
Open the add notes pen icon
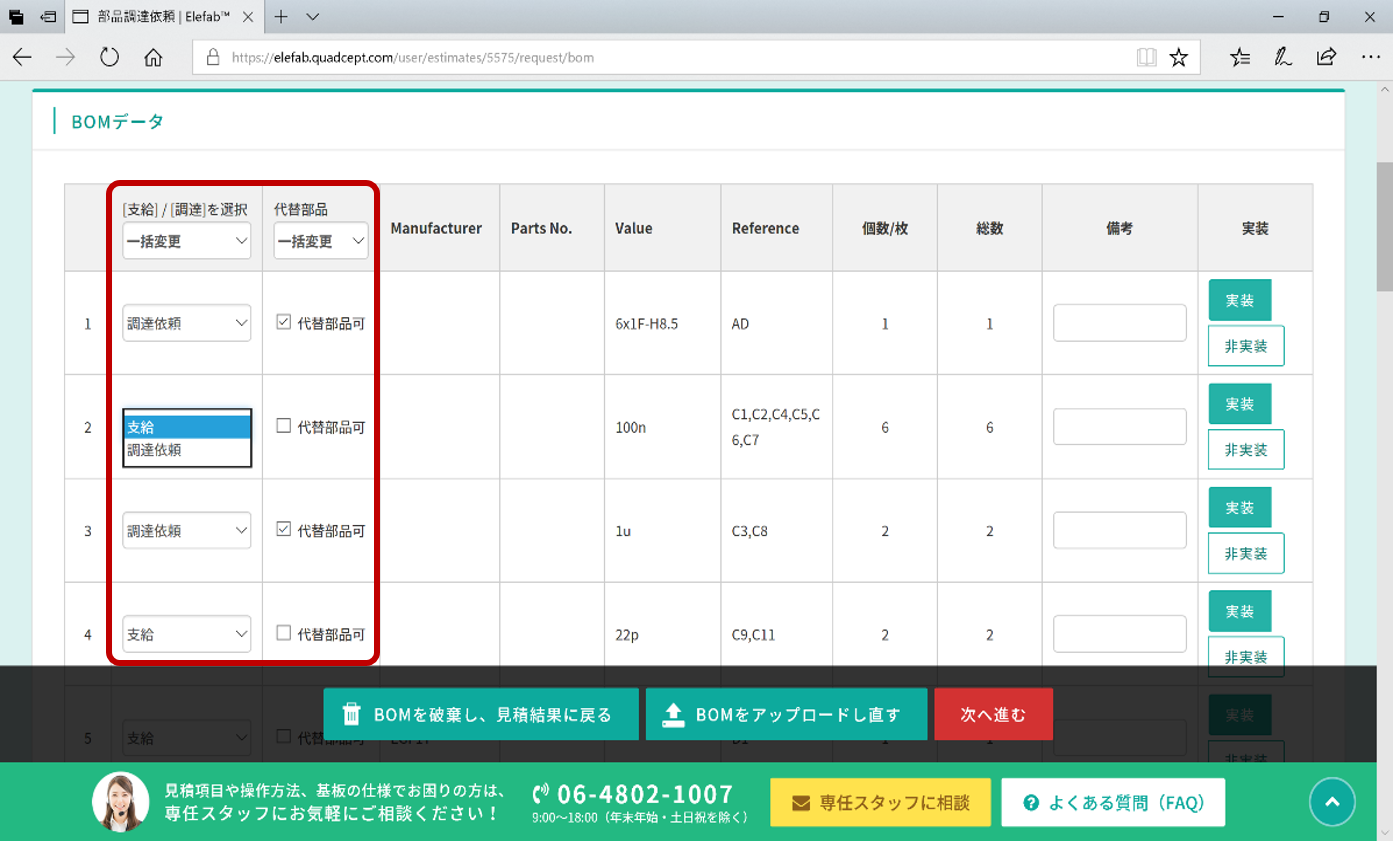coord(1283,57)
